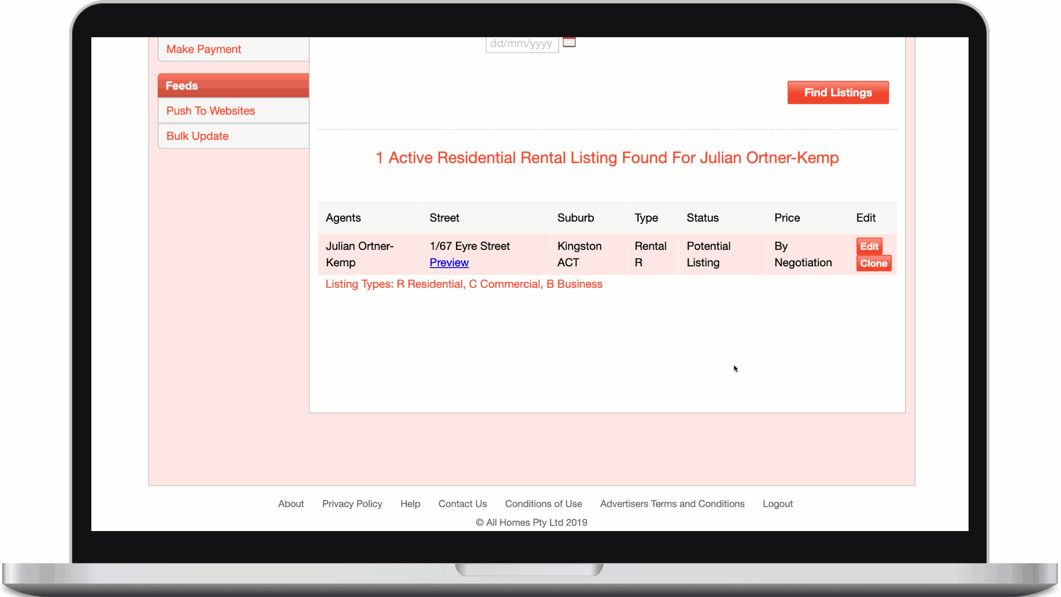Select the Feeds sidebar header
The height and width of the screenshot is (597, 1061).
(x=233, y=86)
